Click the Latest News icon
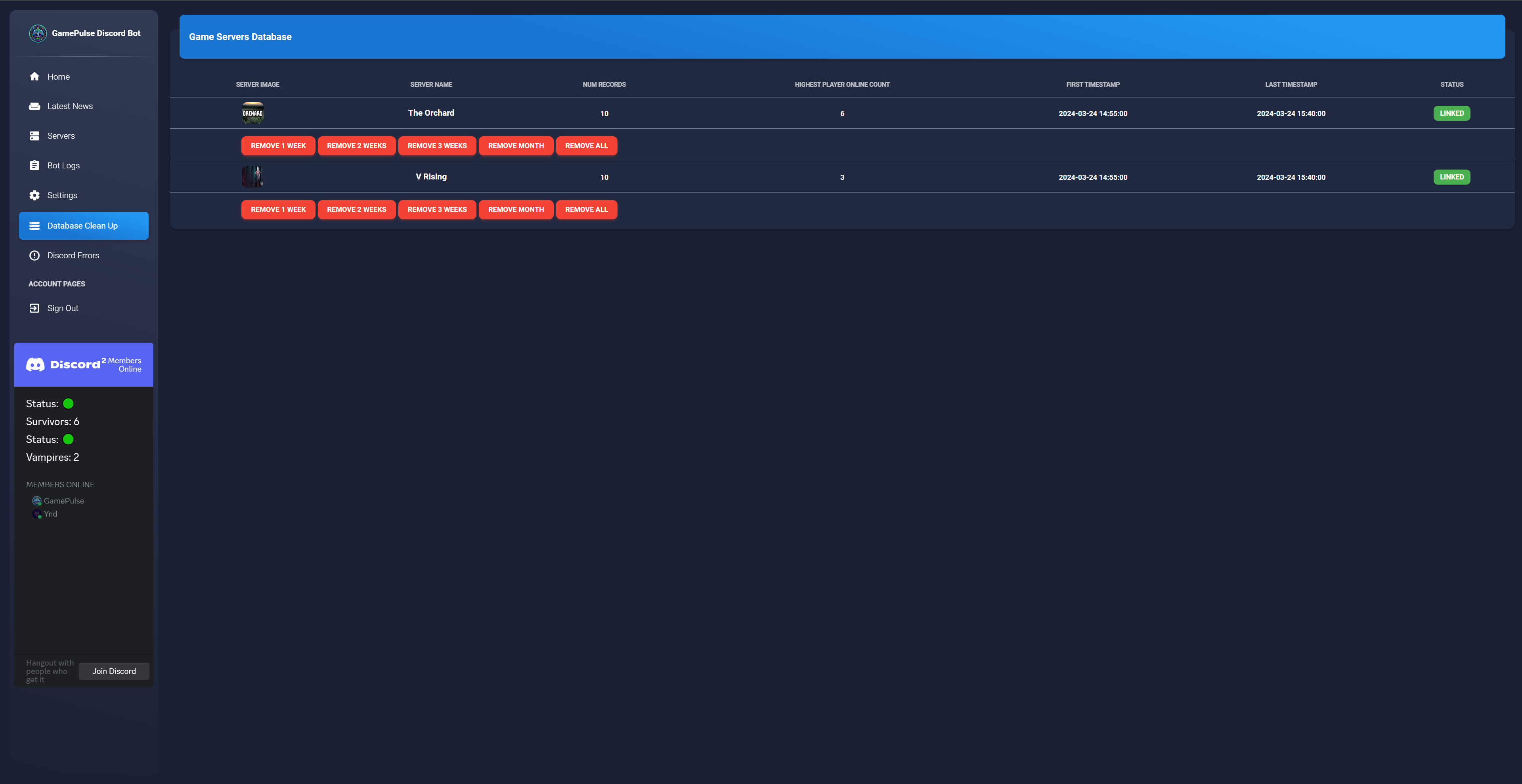This screenshot has height=784, width=1522. 34,106
